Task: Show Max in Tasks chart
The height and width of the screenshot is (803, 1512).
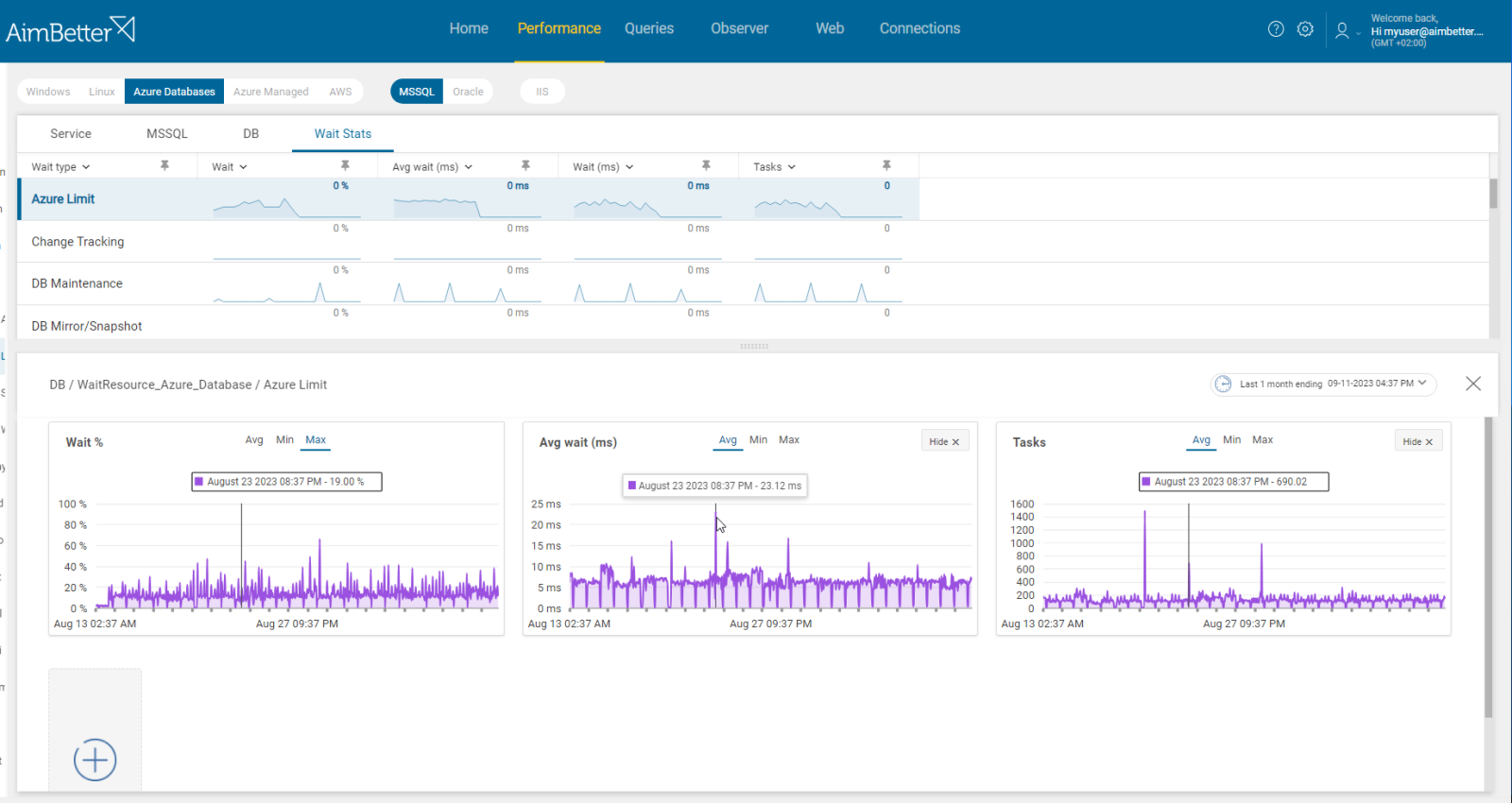Action: click(1263, 440)
